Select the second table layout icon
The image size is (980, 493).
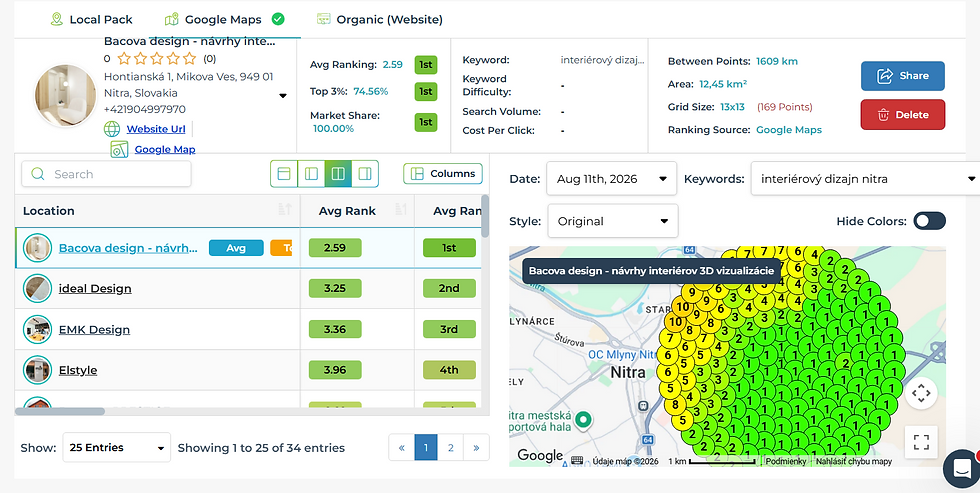click(x=311, y=174)
